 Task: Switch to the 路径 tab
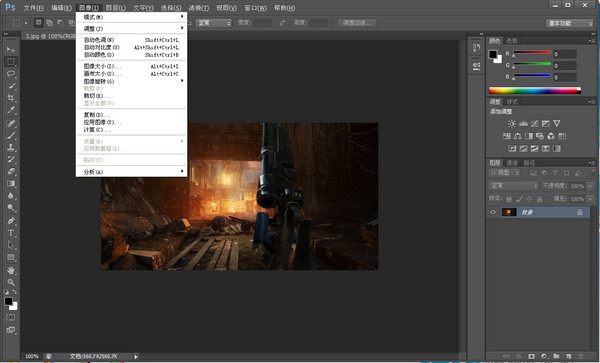tap(529, 163)
